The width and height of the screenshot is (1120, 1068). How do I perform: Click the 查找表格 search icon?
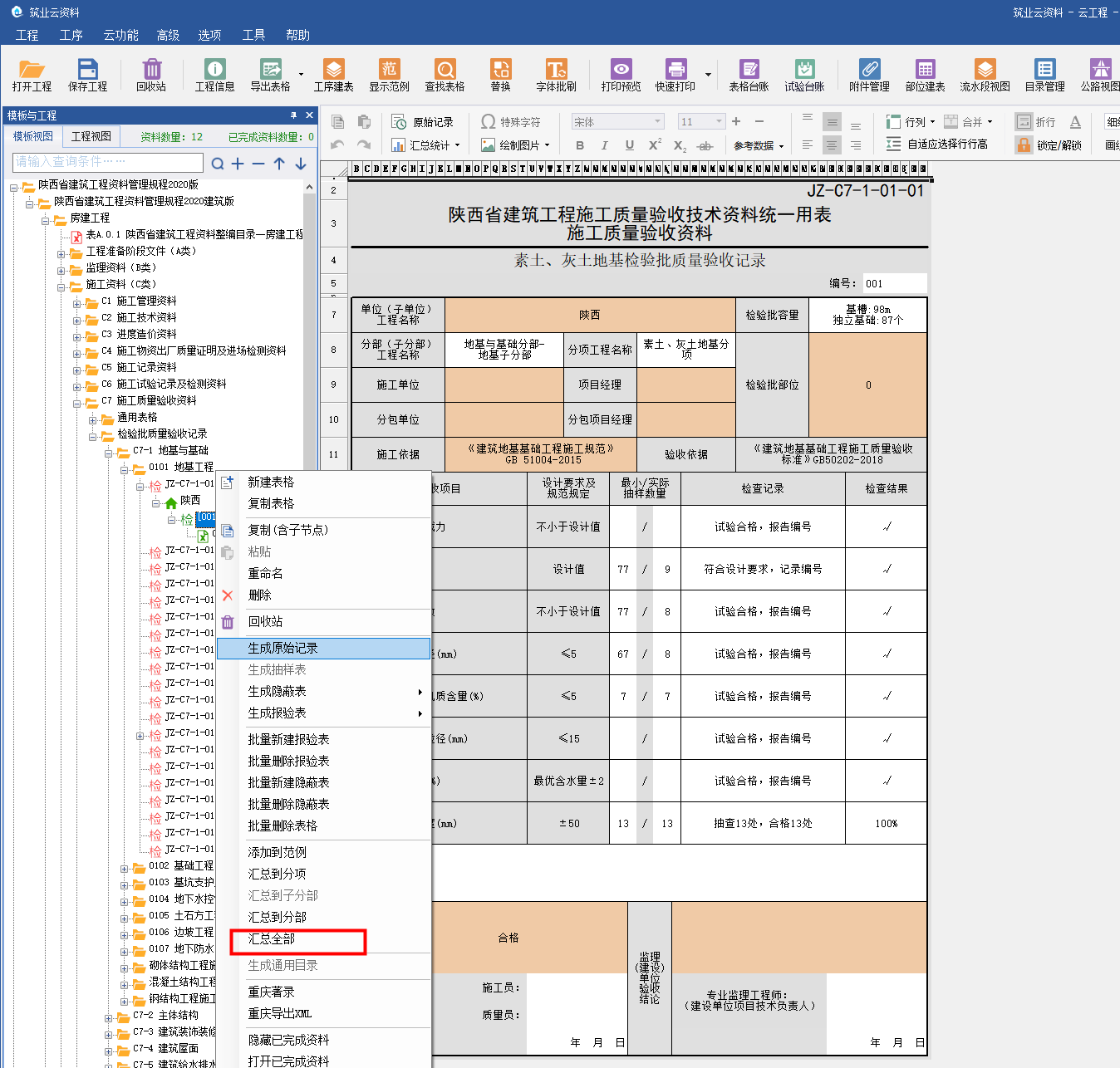pyautogui.click(x=445, y=75)
